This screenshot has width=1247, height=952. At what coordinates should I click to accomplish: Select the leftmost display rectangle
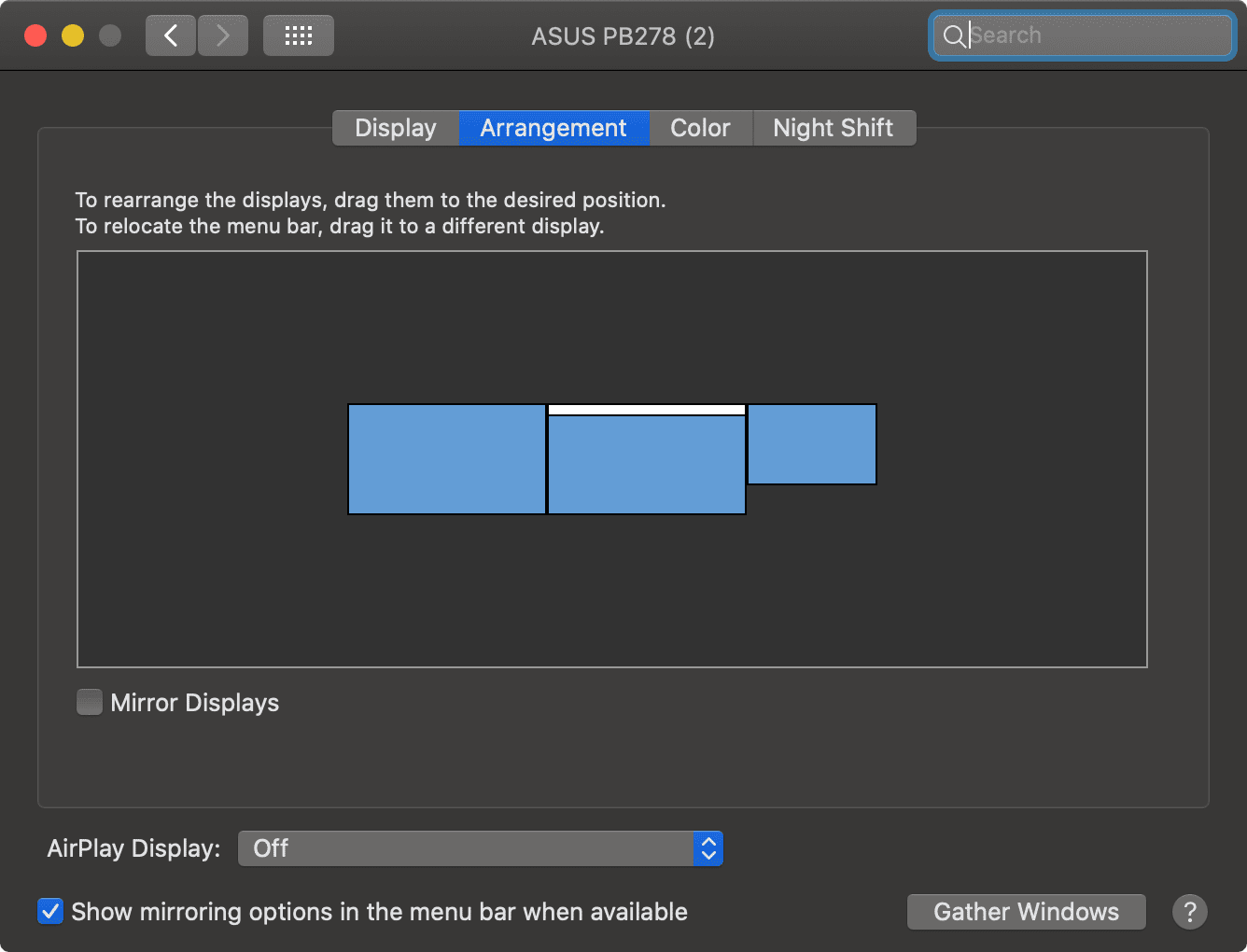coord(446,459)
